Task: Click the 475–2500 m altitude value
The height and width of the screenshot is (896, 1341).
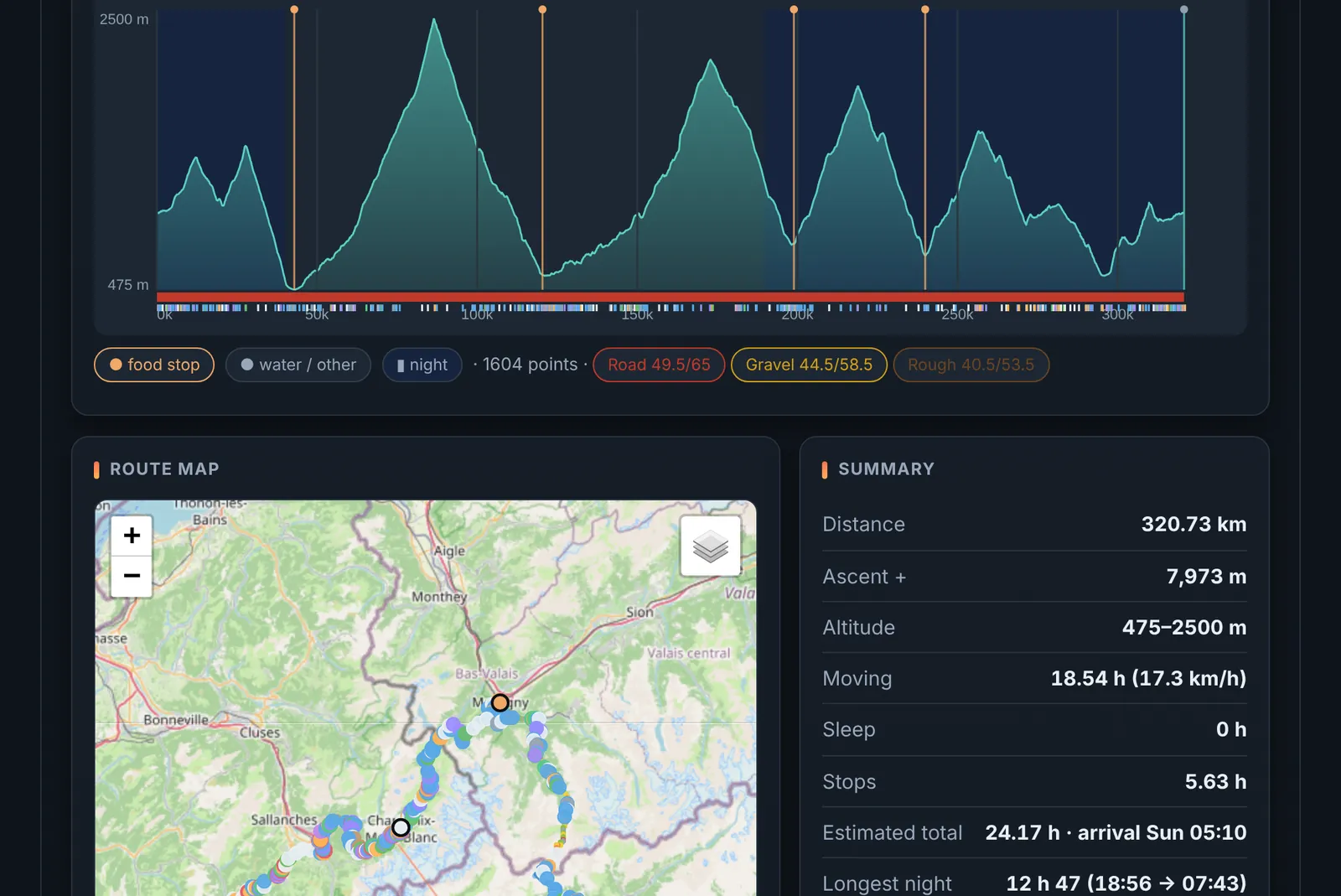Action: [1184, 628]
